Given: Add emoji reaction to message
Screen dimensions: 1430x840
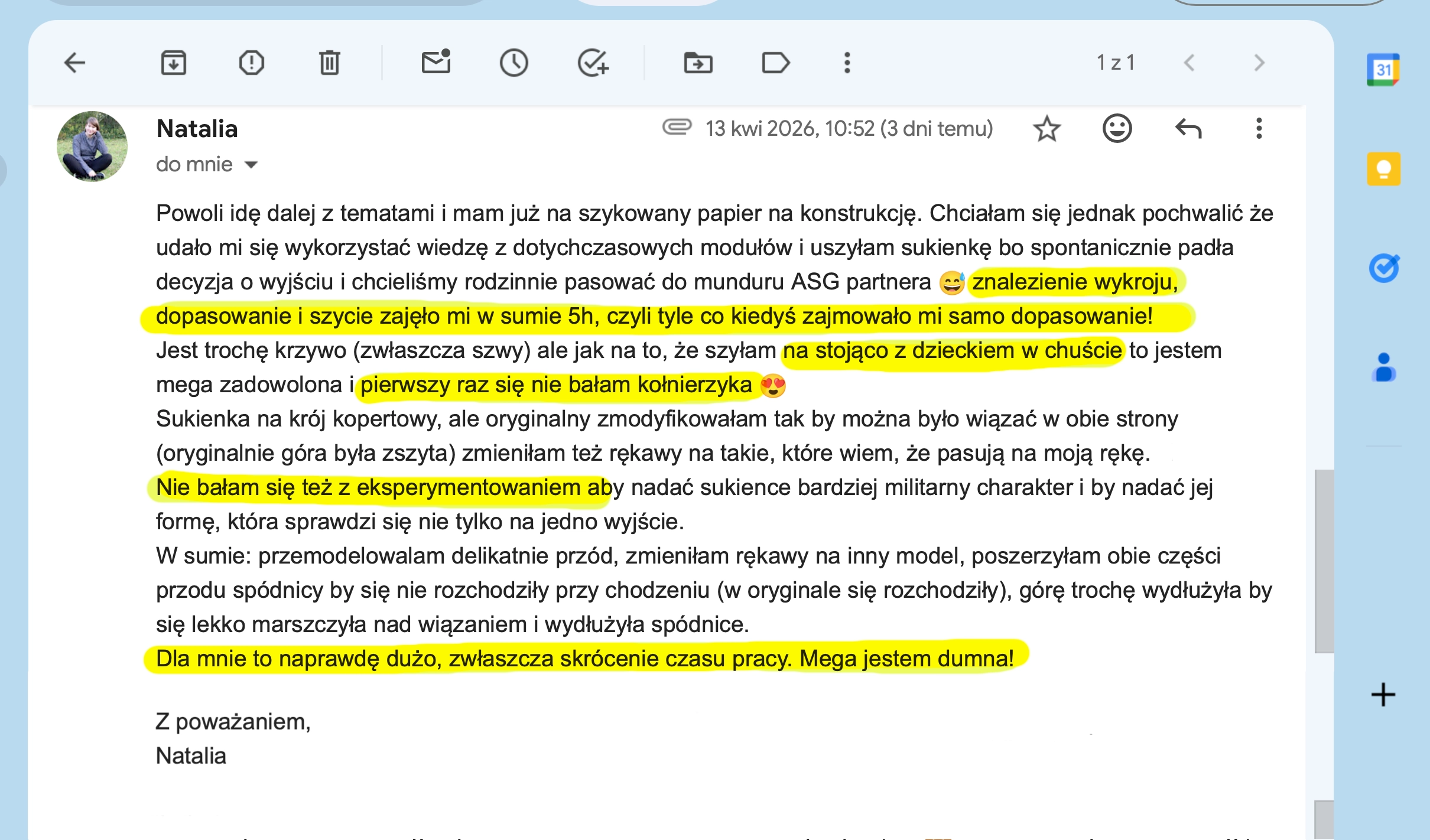Looking at the screenshot, I should pyautogui.click(x=1117, y=129).
